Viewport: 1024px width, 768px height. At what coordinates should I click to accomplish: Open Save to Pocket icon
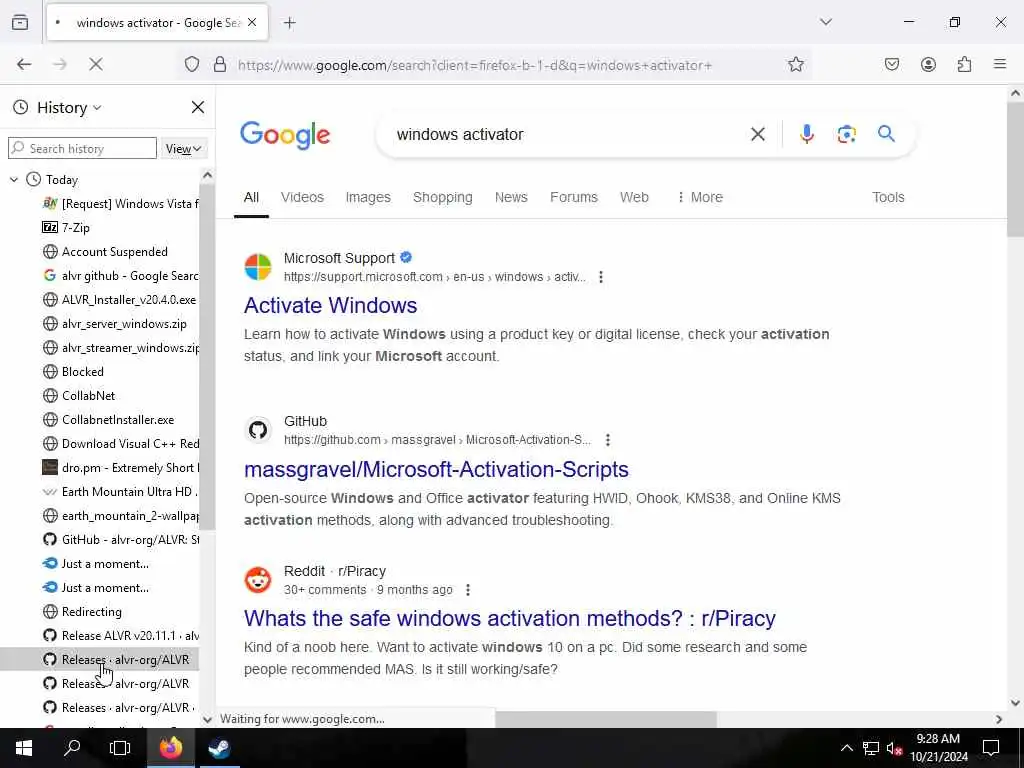(892, 64)
